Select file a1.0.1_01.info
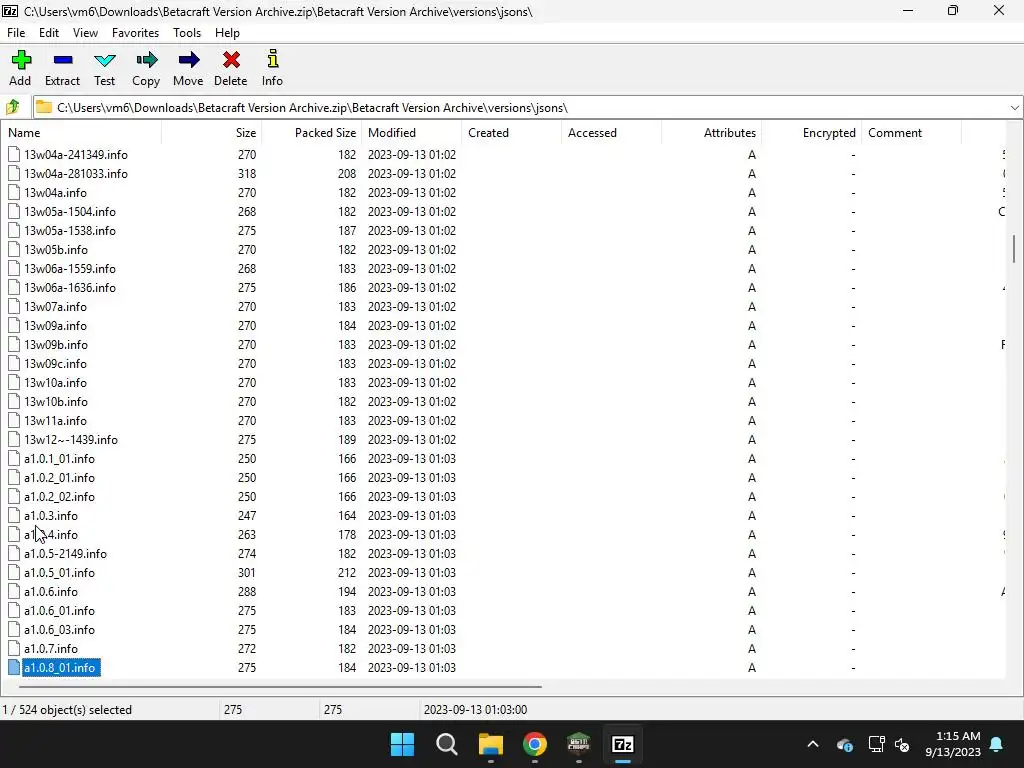The width and height of the screenshot is (1024, 768). (x=59, y=458)
